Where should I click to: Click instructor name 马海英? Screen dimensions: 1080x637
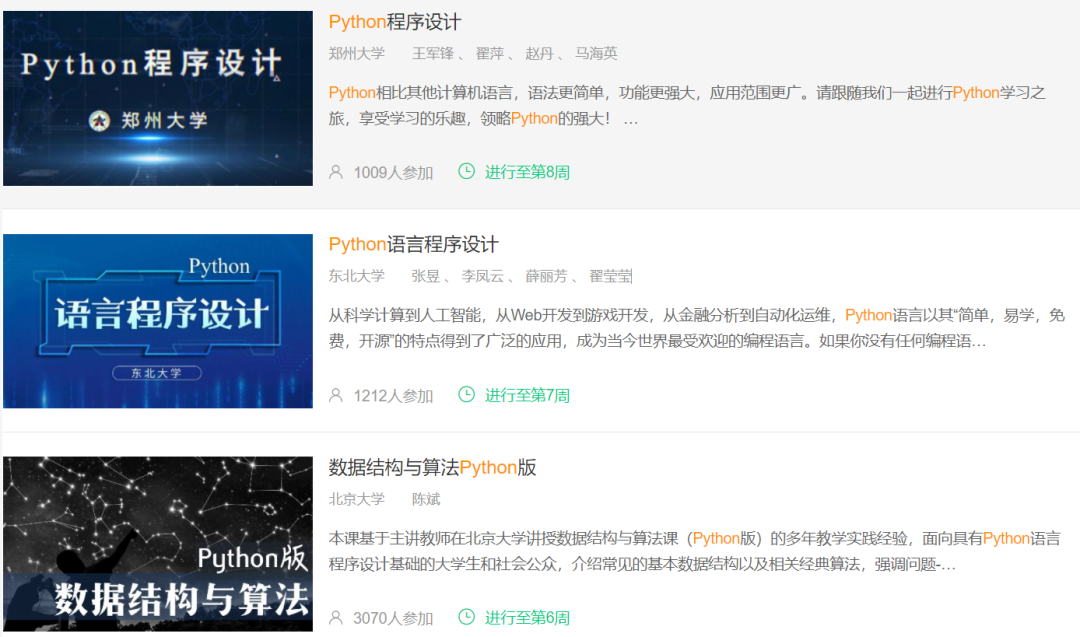[x=596, y=54]
